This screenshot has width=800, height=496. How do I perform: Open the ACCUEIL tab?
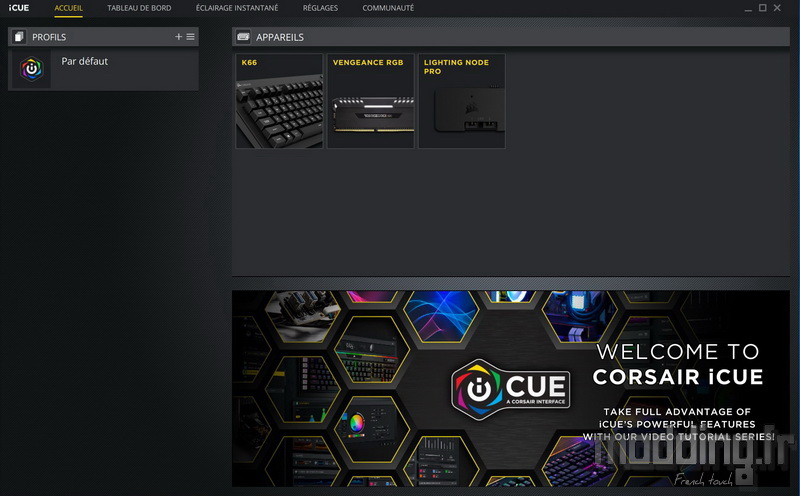68,8
